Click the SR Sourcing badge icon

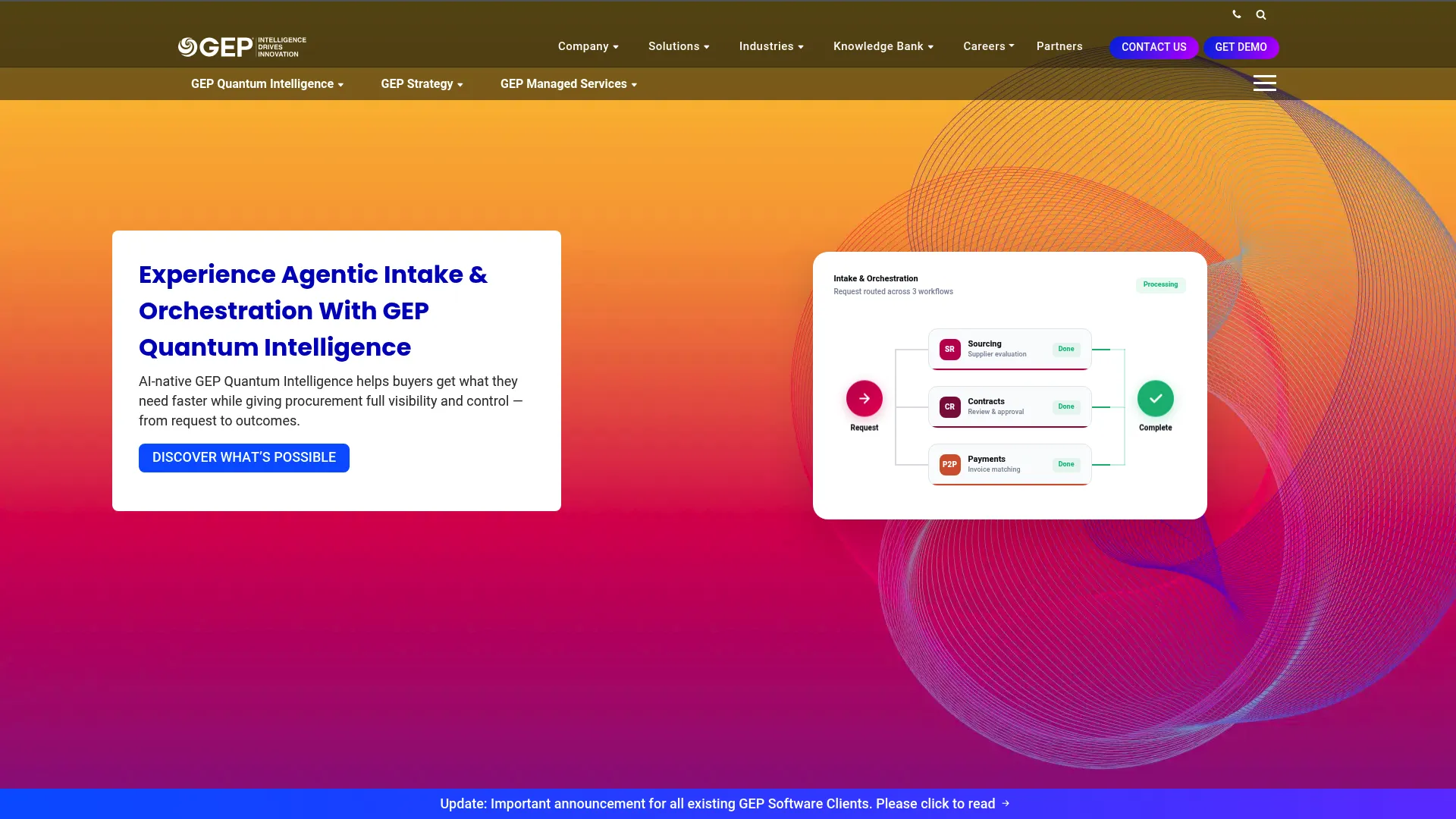click(x=949, y=350)
